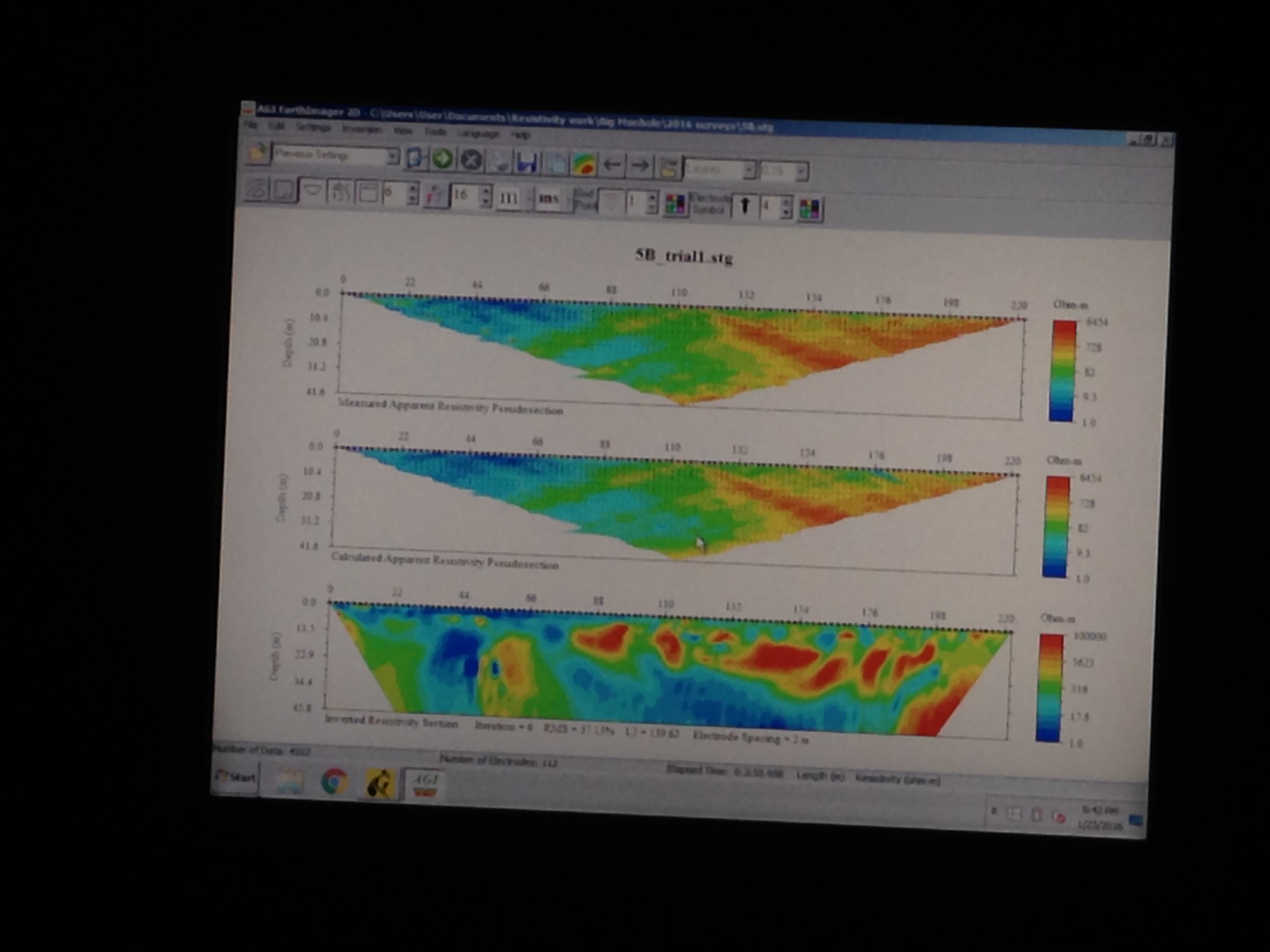Open the Help menu
Image resolution: width=1270 pixels, height=952 pixels.
pos(520,135)
